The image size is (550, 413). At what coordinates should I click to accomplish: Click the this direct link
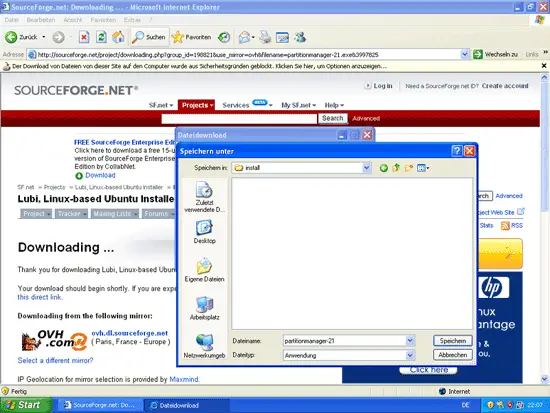(40, 297)
